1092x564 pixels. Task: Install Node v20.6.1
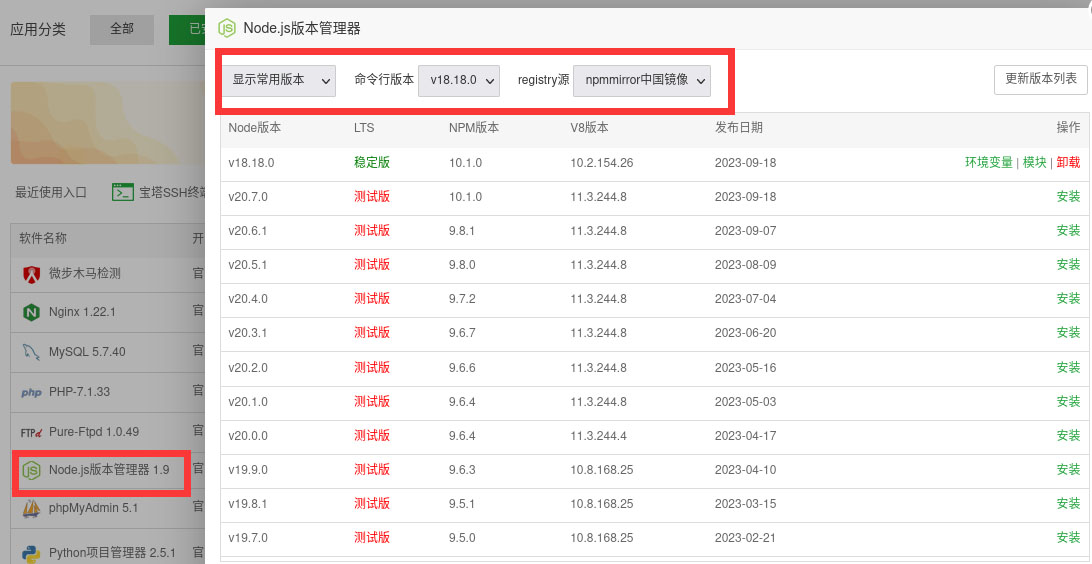point(1068,230)
